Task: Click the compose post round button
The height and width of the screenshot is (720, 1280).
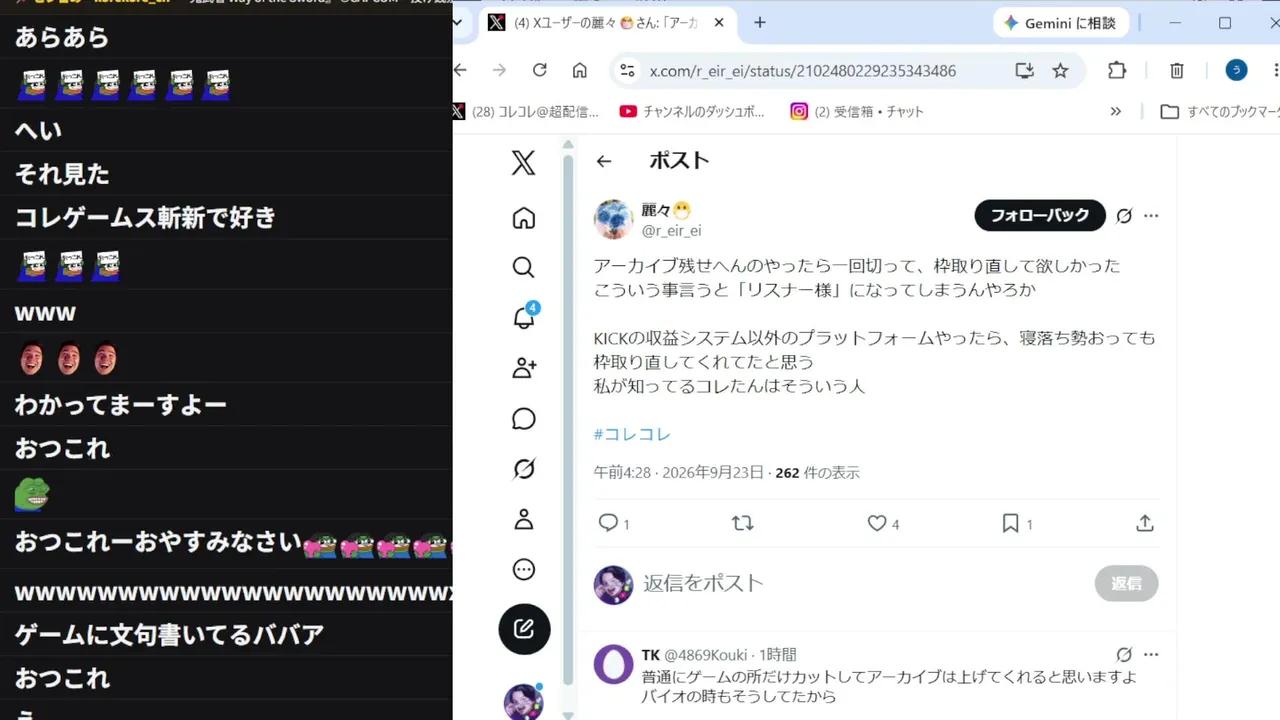Action: tap(524, 629)
